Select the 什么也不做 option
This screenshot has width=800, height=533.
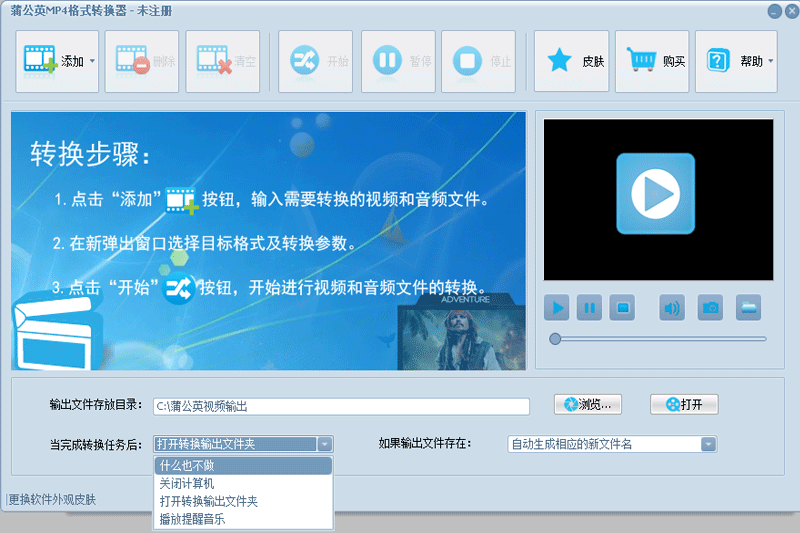[x=243, y=466]
